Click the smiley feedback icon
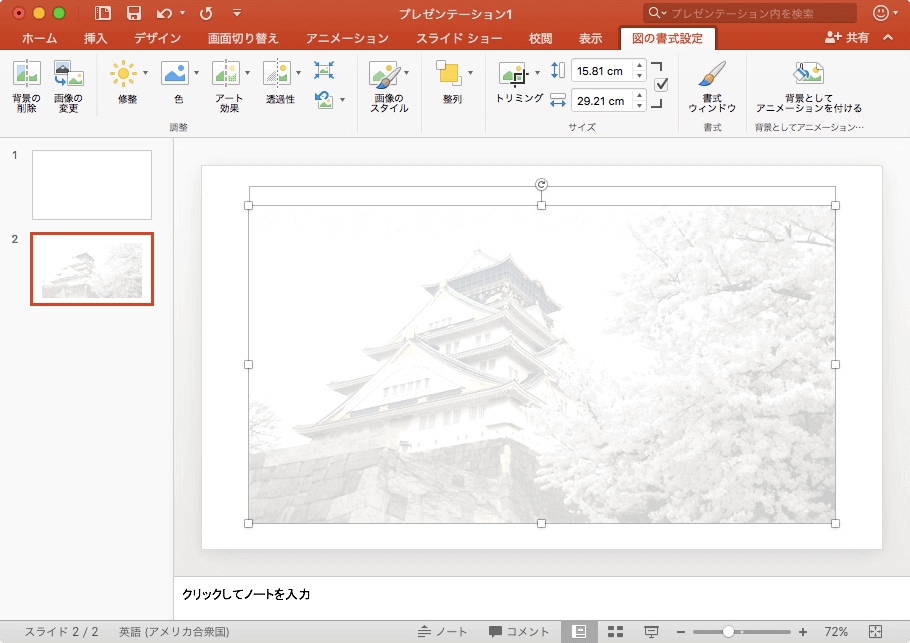 click(x=880, y=13)
